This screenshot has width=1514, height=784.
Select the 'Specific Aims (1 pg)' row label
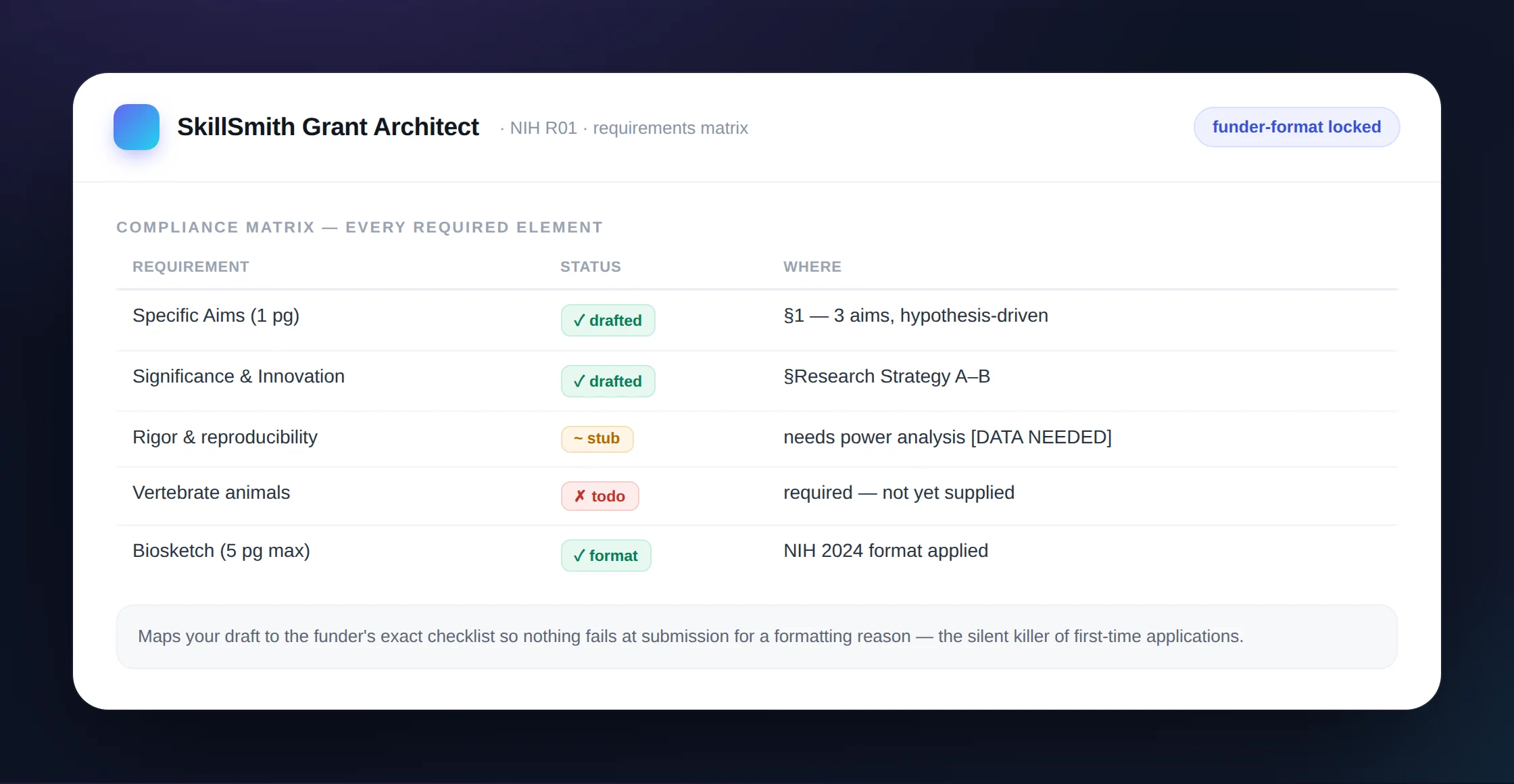click(216, 316)
